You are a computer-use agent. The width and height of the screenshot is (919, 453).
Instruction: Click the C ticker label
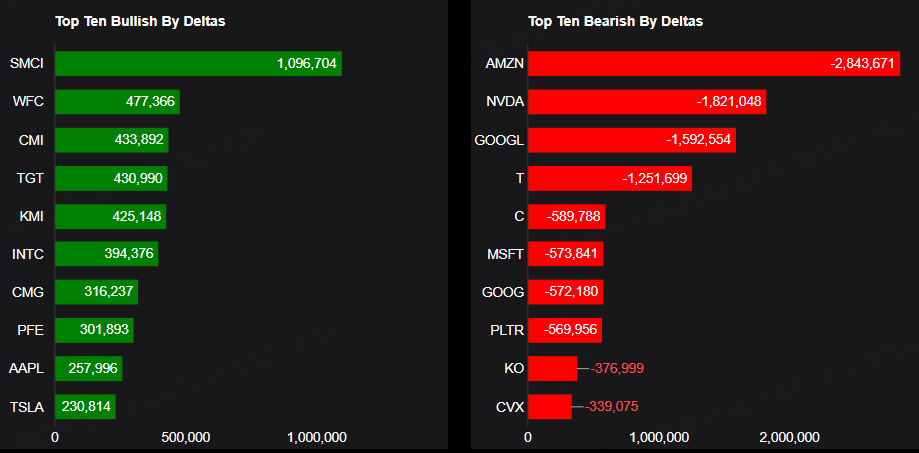click(519, 216)
